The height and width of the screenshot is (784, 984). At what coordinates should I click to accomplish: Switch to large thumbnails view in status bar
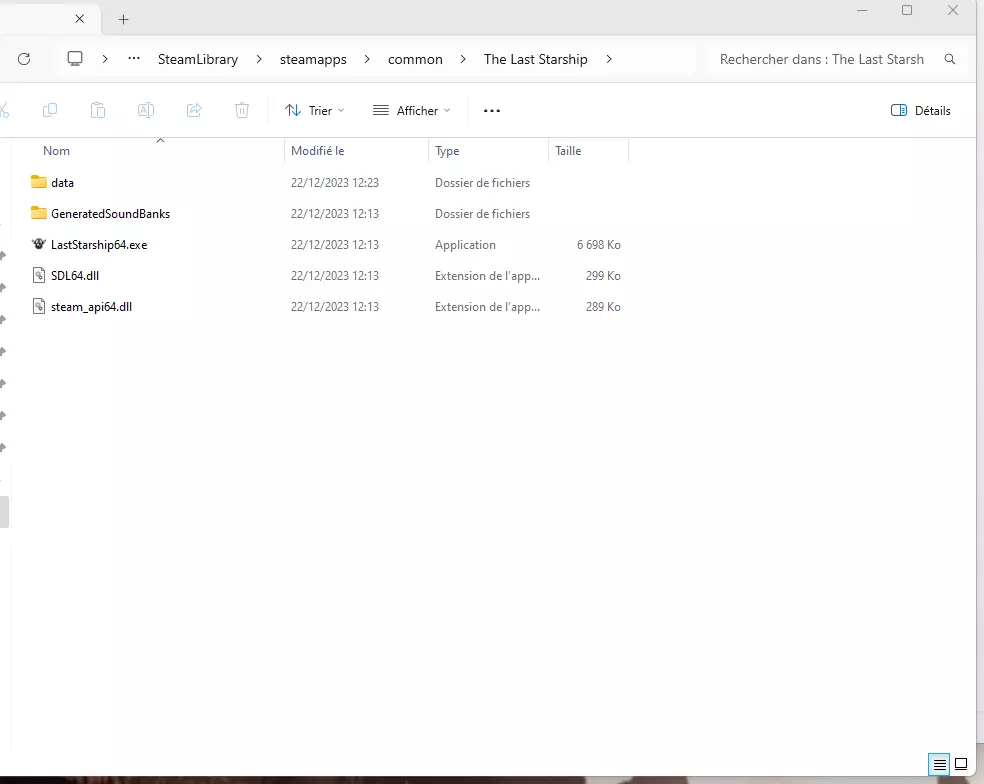point(961,765)
